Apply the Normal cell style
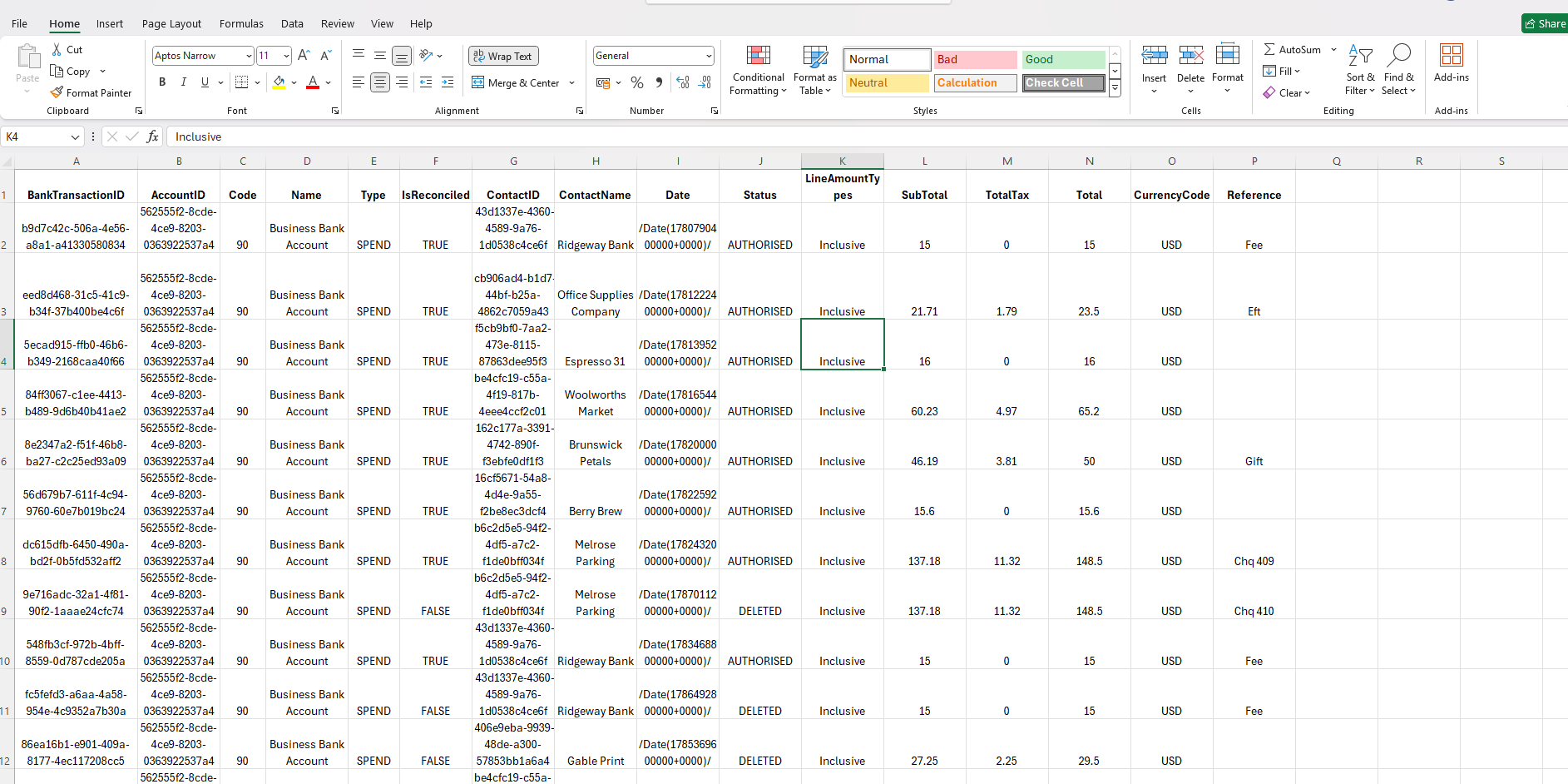1568x784 pixels. [x=887, y=59]
